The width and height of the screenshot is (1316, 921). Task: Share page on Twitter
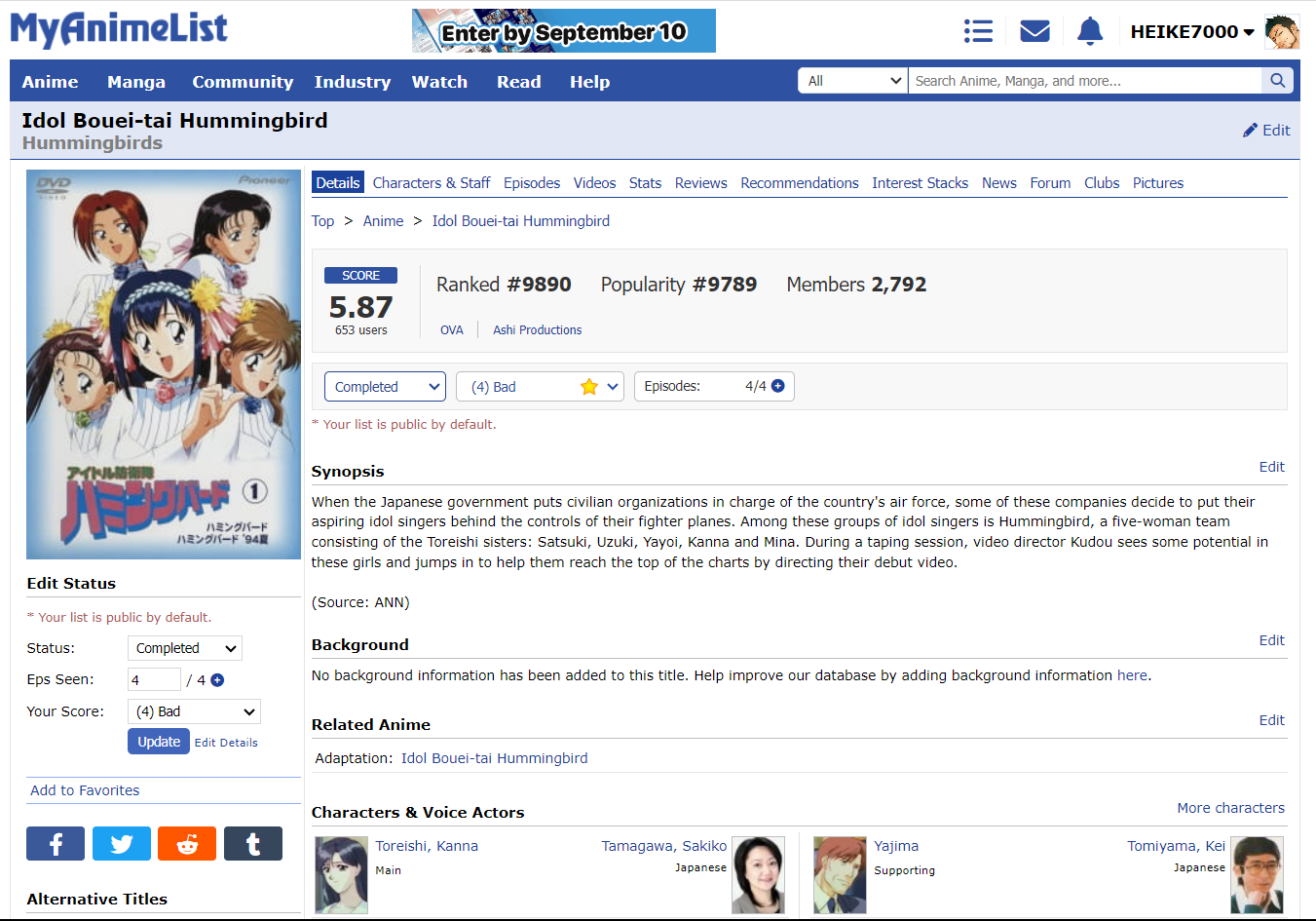coord(122,844)
